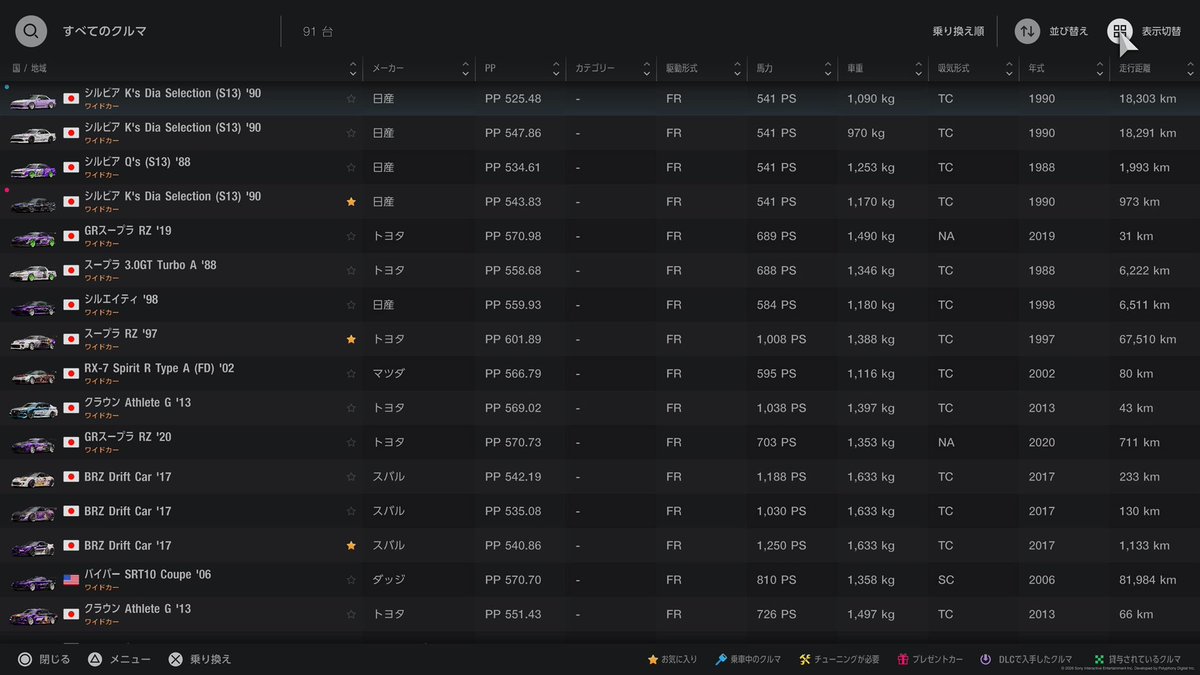Click the Japan flag on GRスープラ RZ '20 row
This screenshot has width=1200, height=675.
(x=71, y=443)
